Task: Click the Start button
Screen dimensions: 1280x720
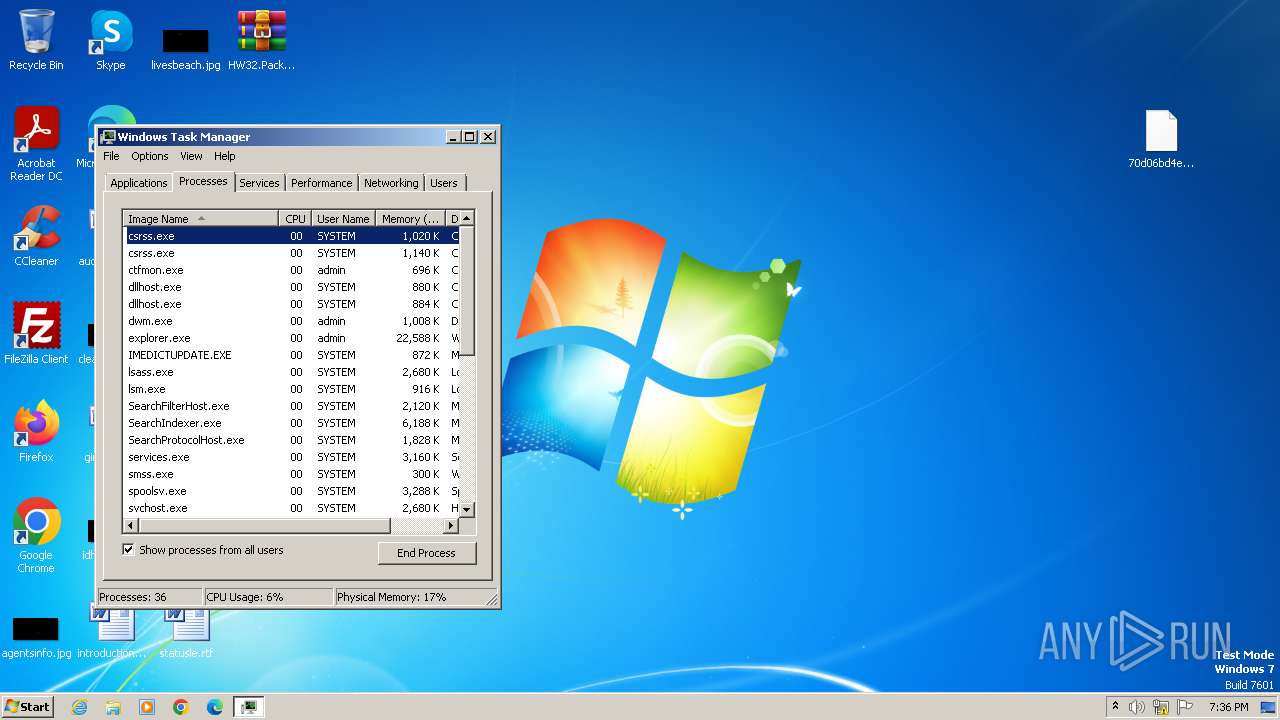Action: click(x=27, y=706)
